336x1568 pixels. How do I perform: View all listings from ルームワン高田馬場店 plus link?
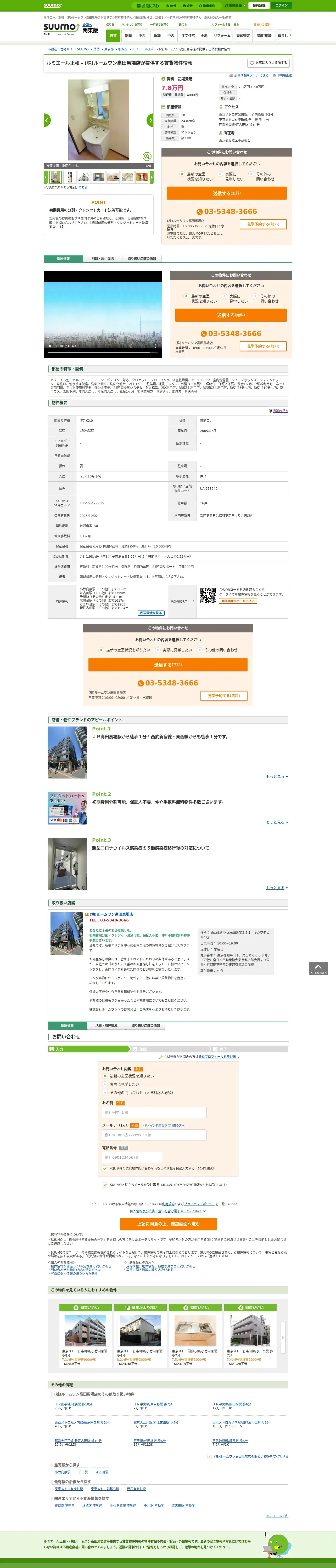(x=251, y=1457)
